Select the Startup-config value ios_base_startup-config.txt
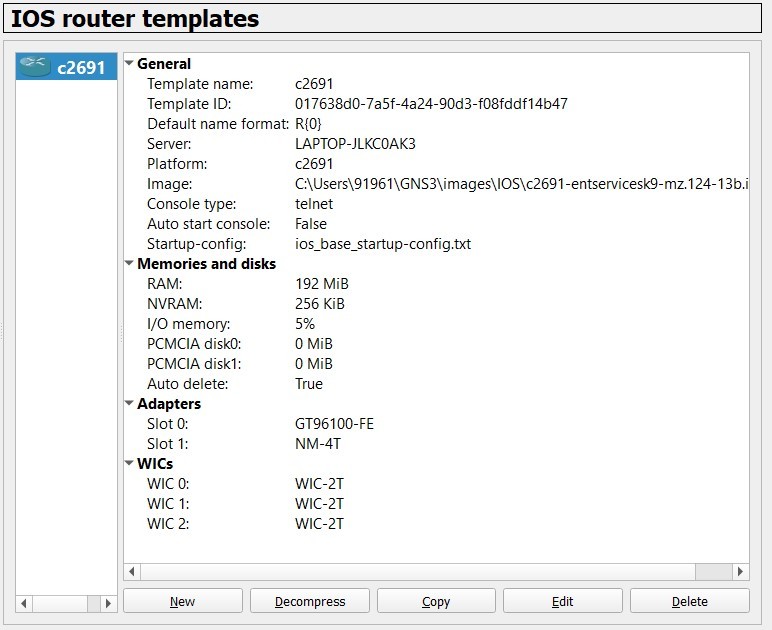 tap(383, 244)
